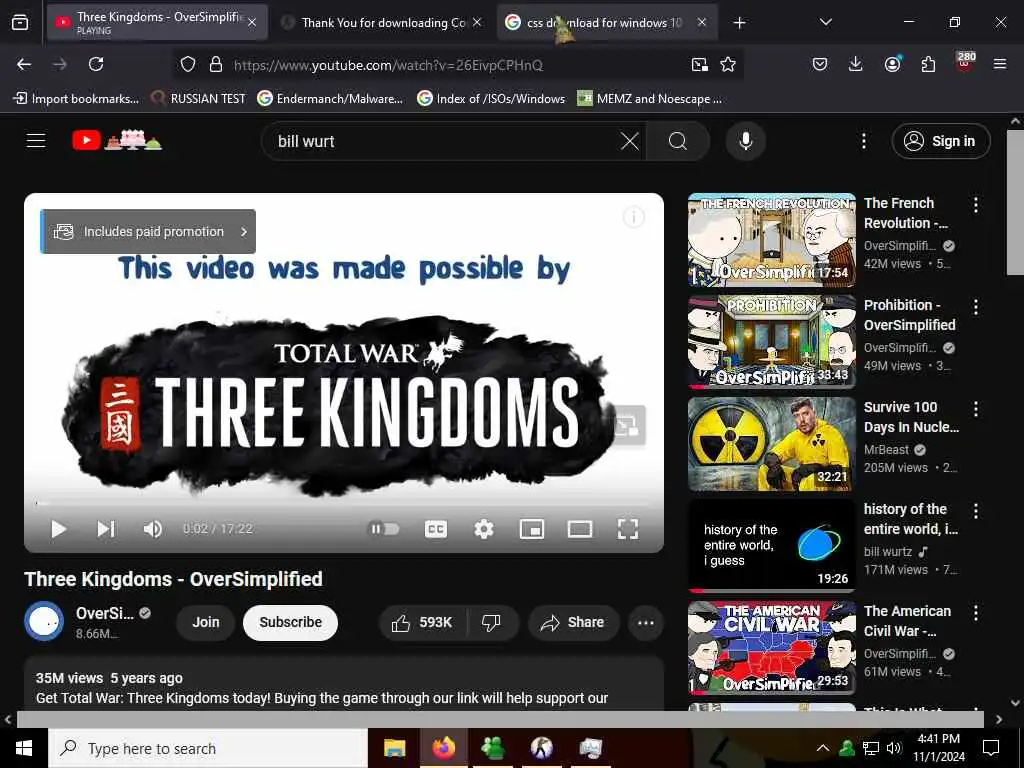
Task: Enable theater mode view
Action: (580, 529)
